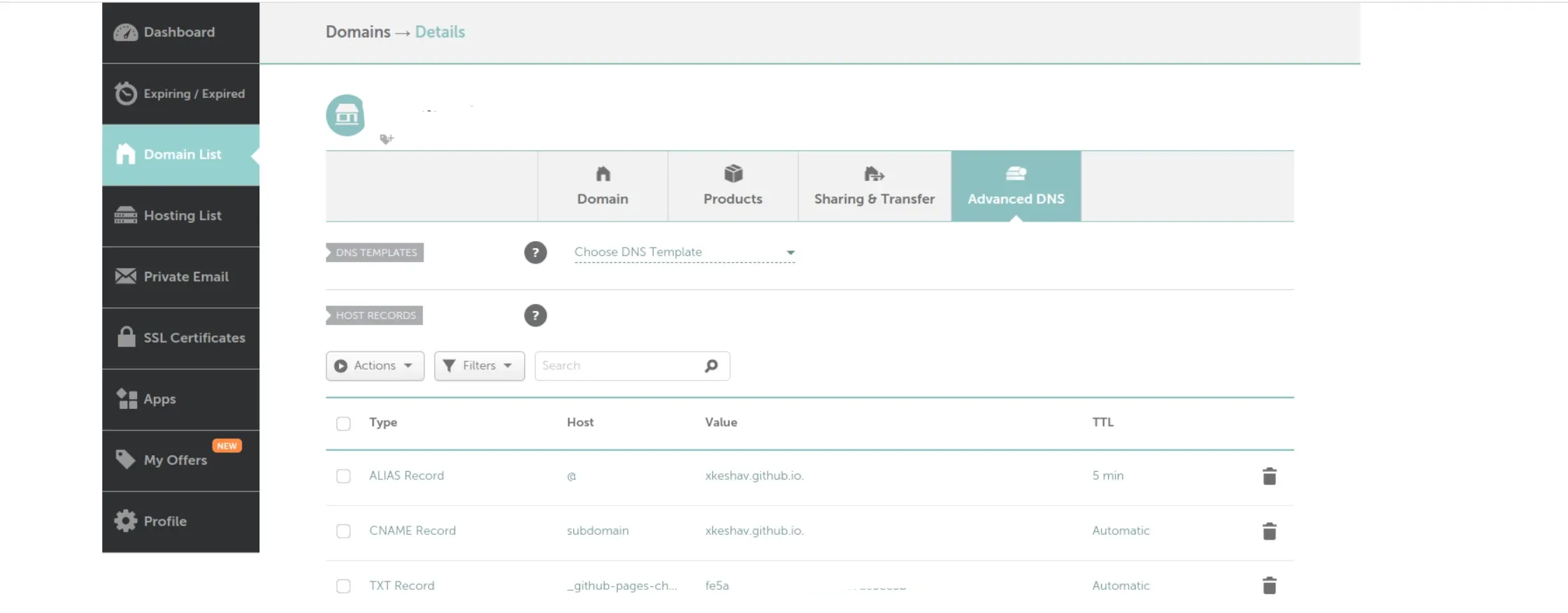The height and width of the screenshot is (613, 1568).
Task: Click ALIAS Record type cell
Action: click(x=406, y=475)
